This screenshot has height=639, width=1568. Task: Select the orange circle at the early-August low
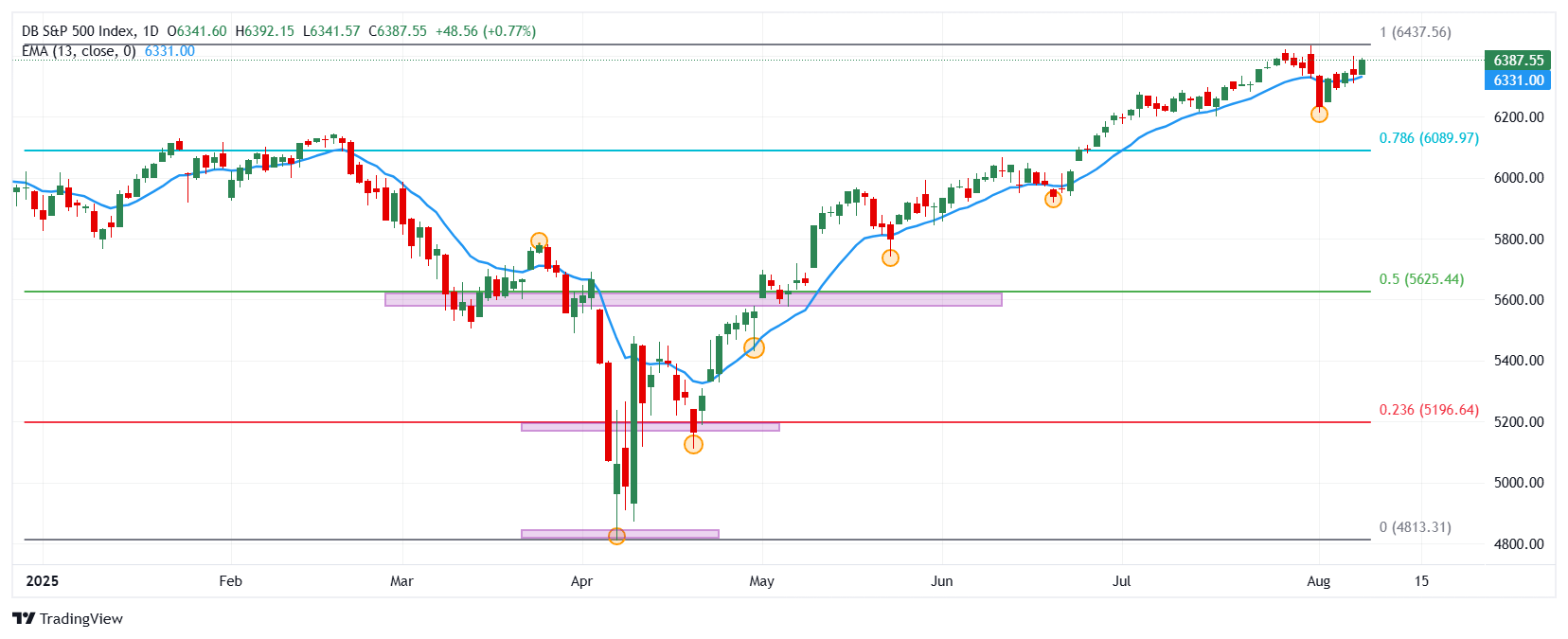tap(1319, 114)
